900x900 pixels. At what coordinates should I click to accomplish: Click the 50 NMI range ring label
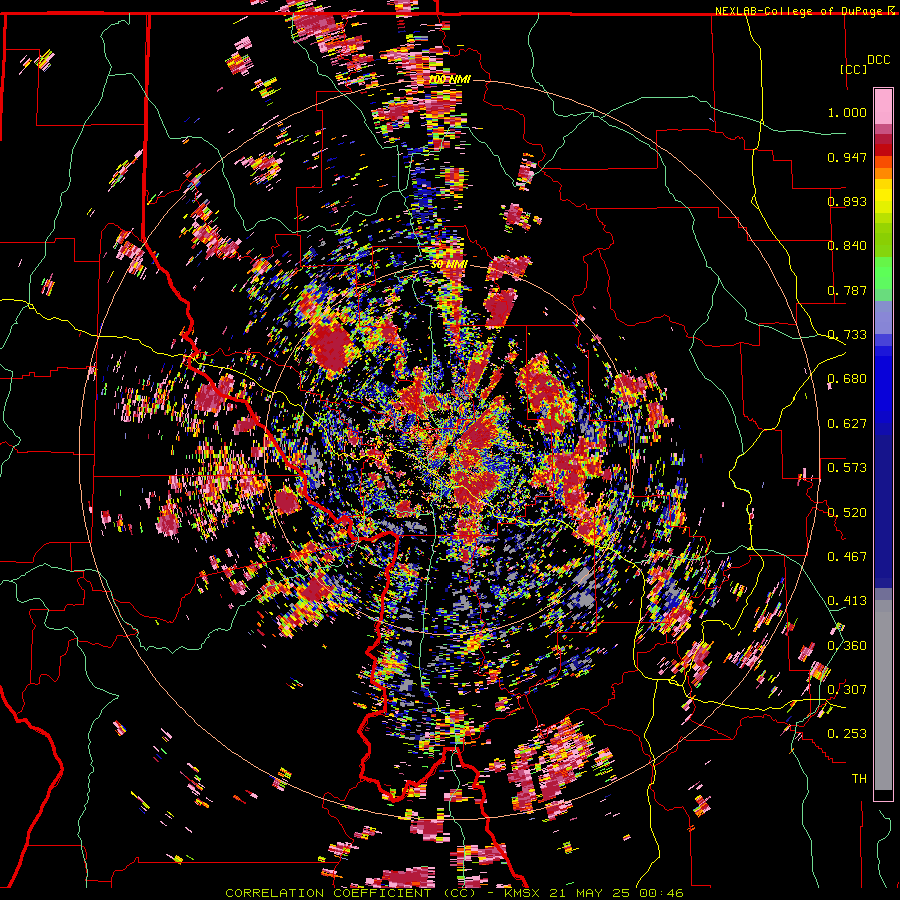click(449, 264)
